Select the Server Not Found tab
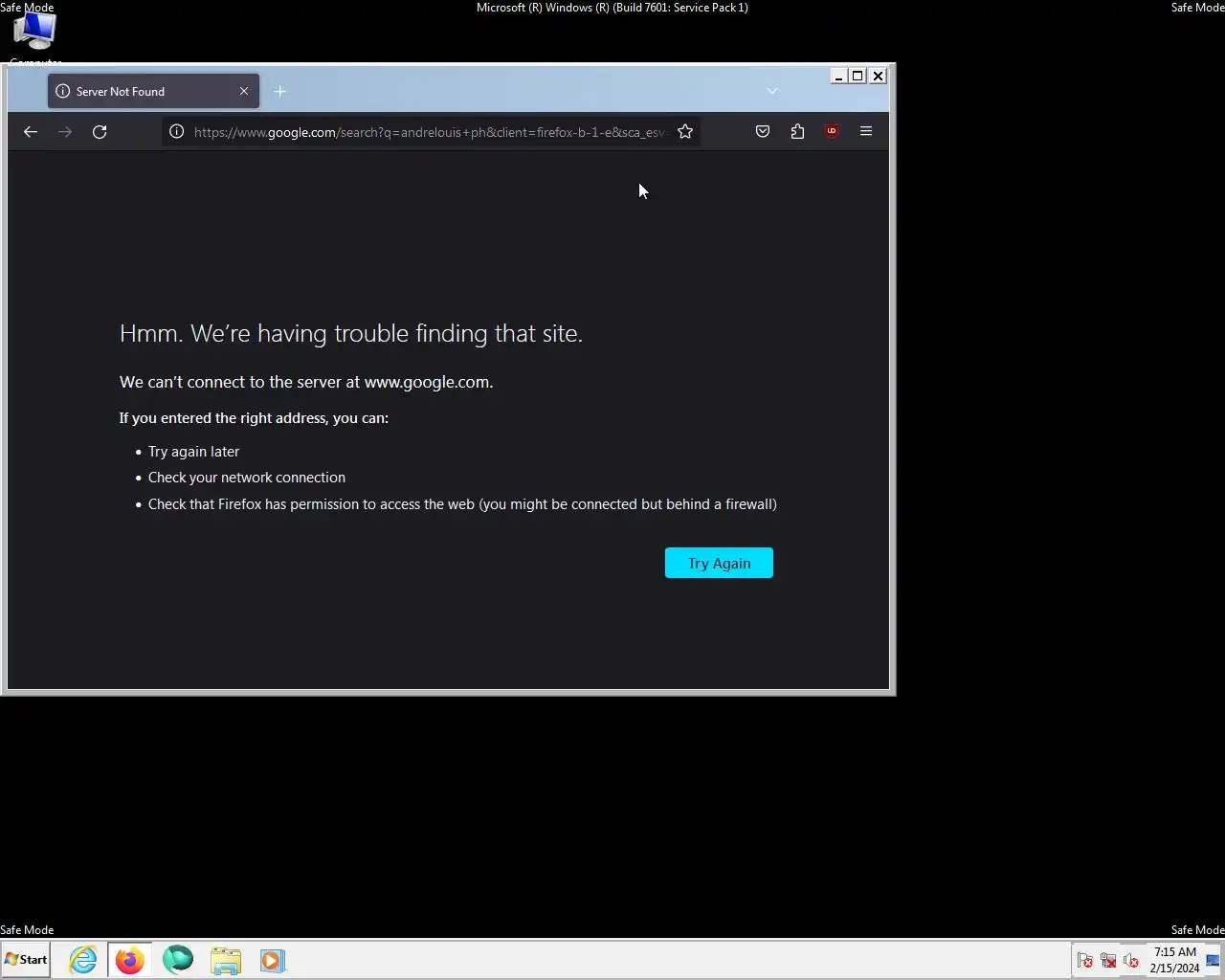Screen dimensions: 1225x980 coord(153,92)
